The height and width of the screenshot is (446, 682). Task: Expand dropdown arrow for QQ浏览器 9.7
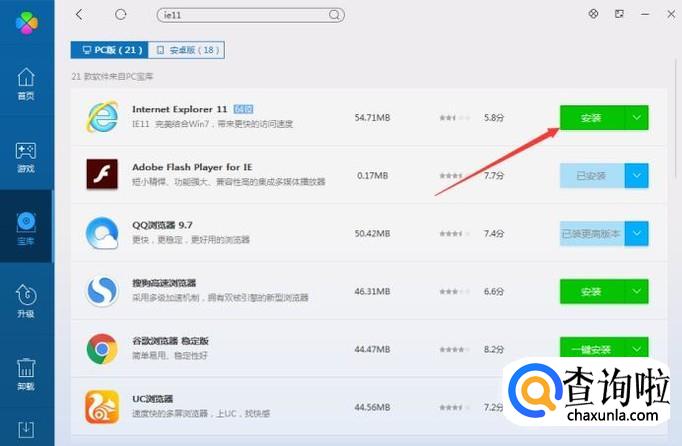click(636, 234)
